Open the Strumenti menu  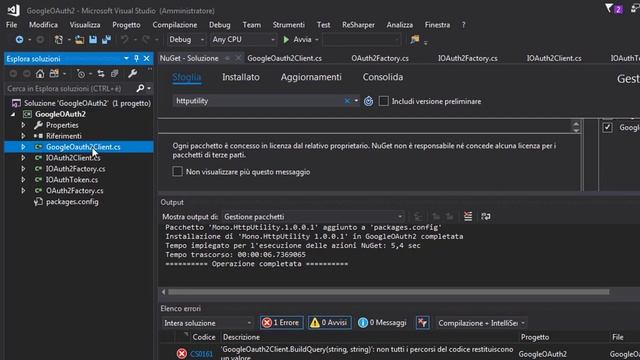click(289, 25)
